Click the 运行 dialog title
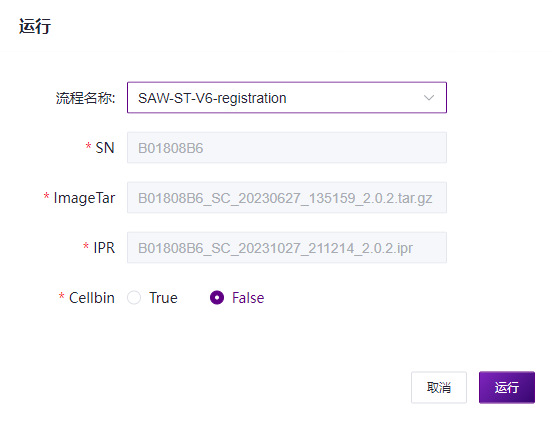The image size is (551, 423). point(35,26)
